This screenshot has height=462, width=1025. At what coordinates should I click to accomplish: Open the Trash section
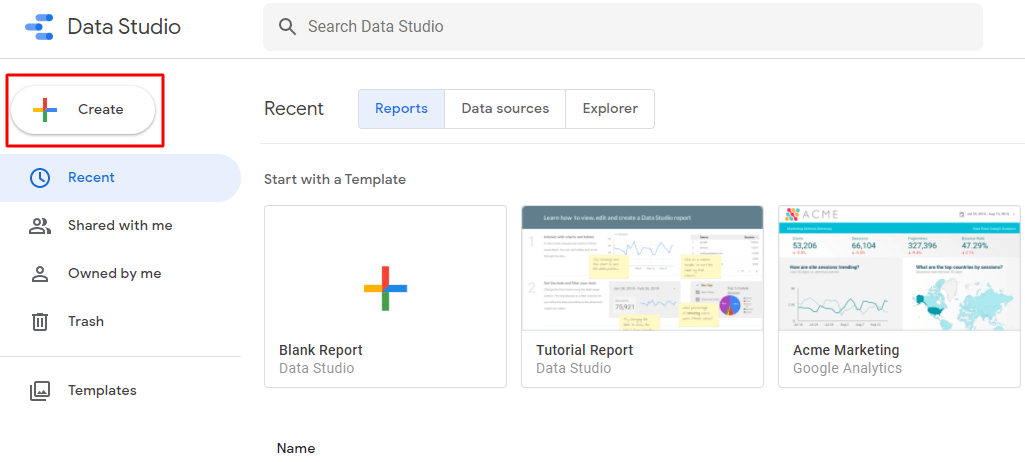point(120,322)
